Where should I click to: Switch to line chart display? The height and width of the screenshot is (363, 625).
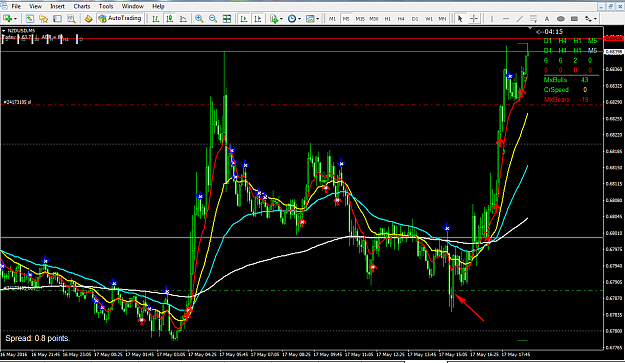(x=183, y=19)
